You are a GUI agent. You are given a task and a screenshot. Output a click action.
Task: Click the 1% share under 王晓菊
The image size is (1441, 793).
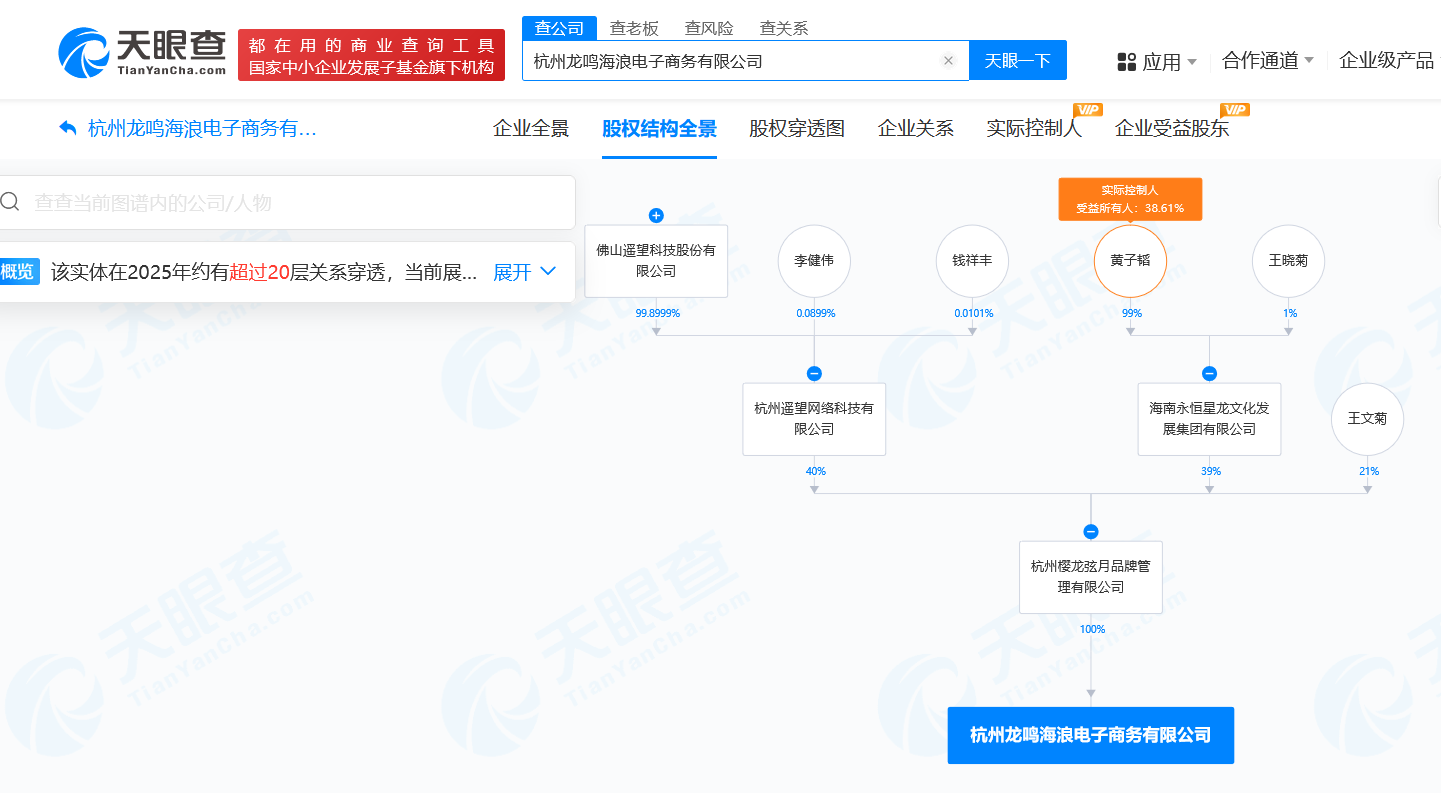(x=1290, y=313)
